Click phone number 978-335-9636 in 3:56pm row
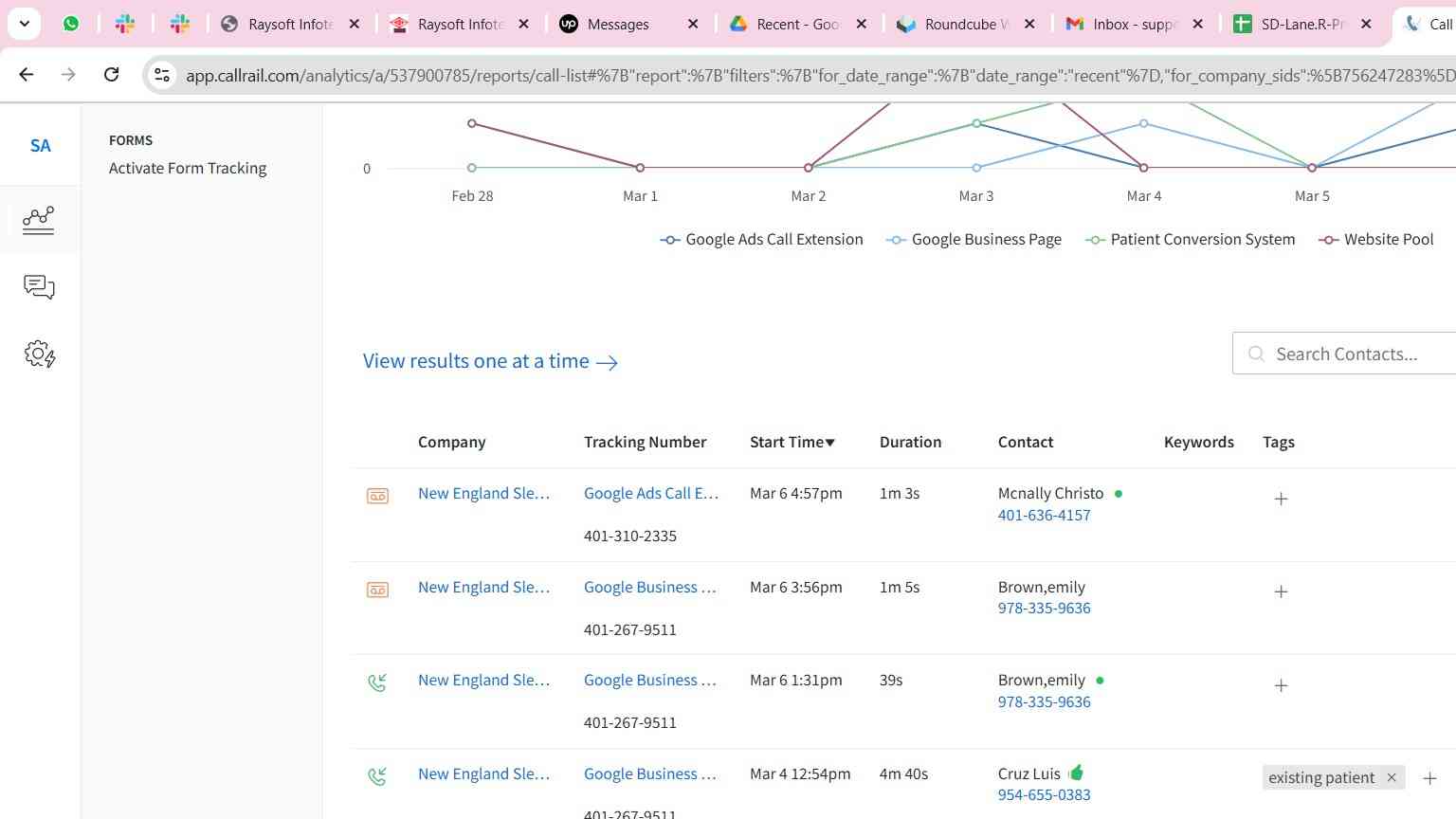The image size is (1456, 819). (x=1044, y=608)
